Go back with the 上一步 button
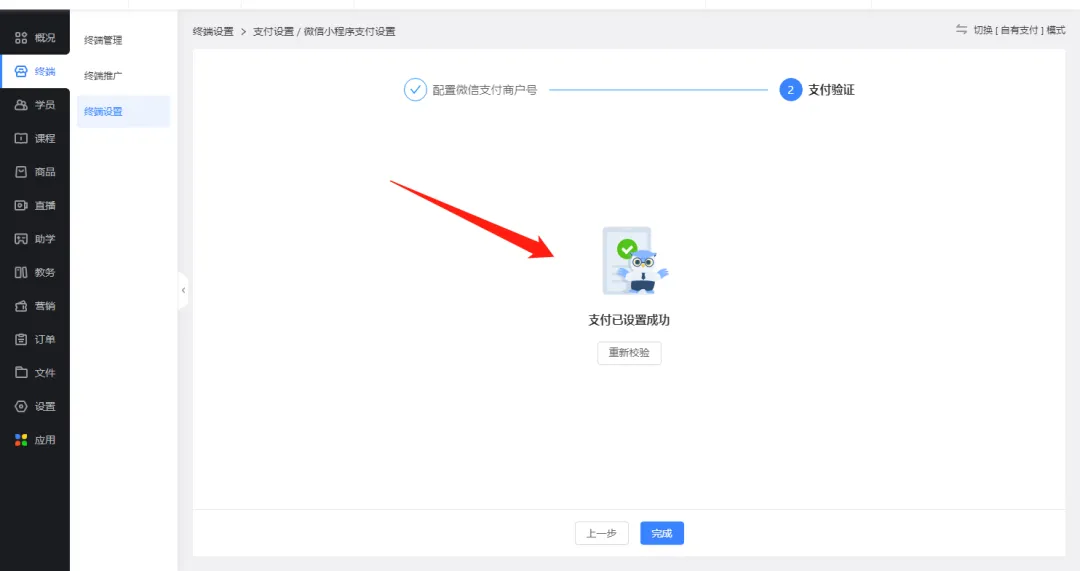This screenshot has width=1080, height=571. (x=601, y=534)
